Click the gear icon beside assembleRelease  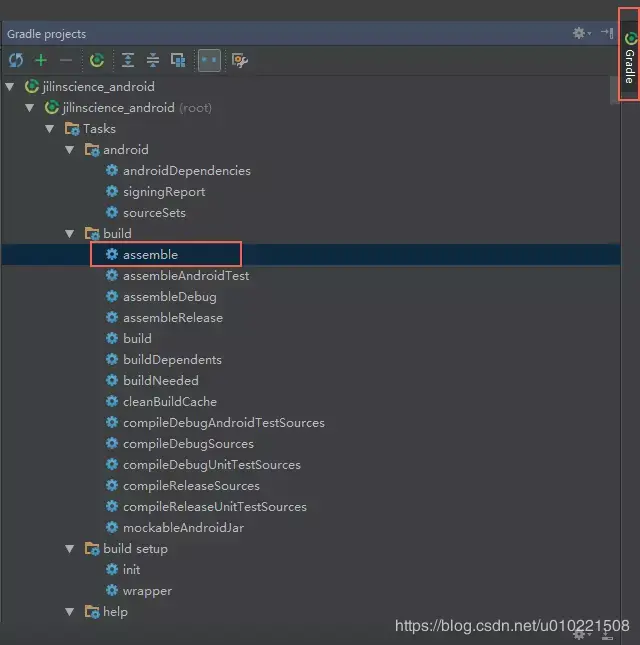[x=111, y=317]
